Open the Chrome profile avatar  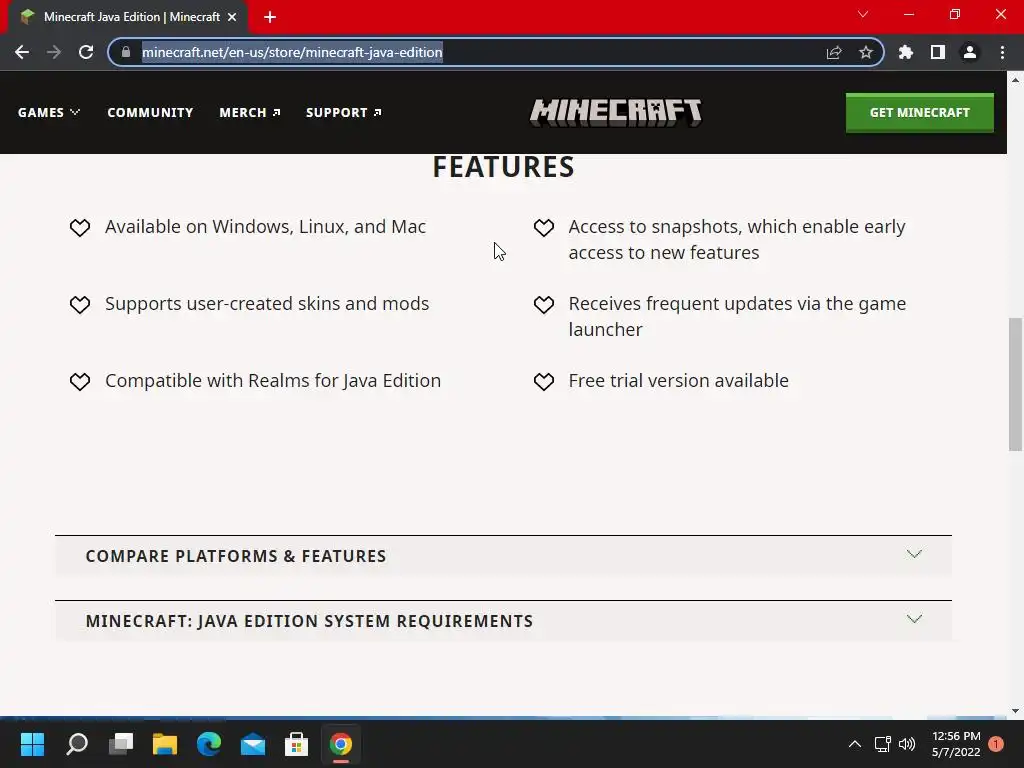tap(970, 52)
